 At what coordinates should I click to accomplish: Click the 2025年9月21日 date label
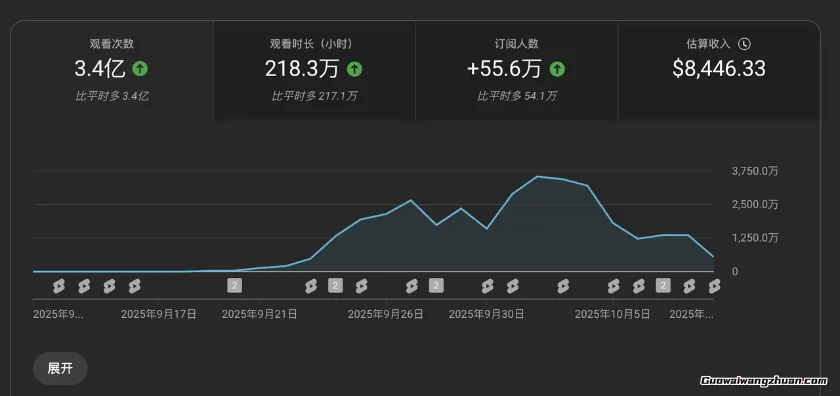259,314
